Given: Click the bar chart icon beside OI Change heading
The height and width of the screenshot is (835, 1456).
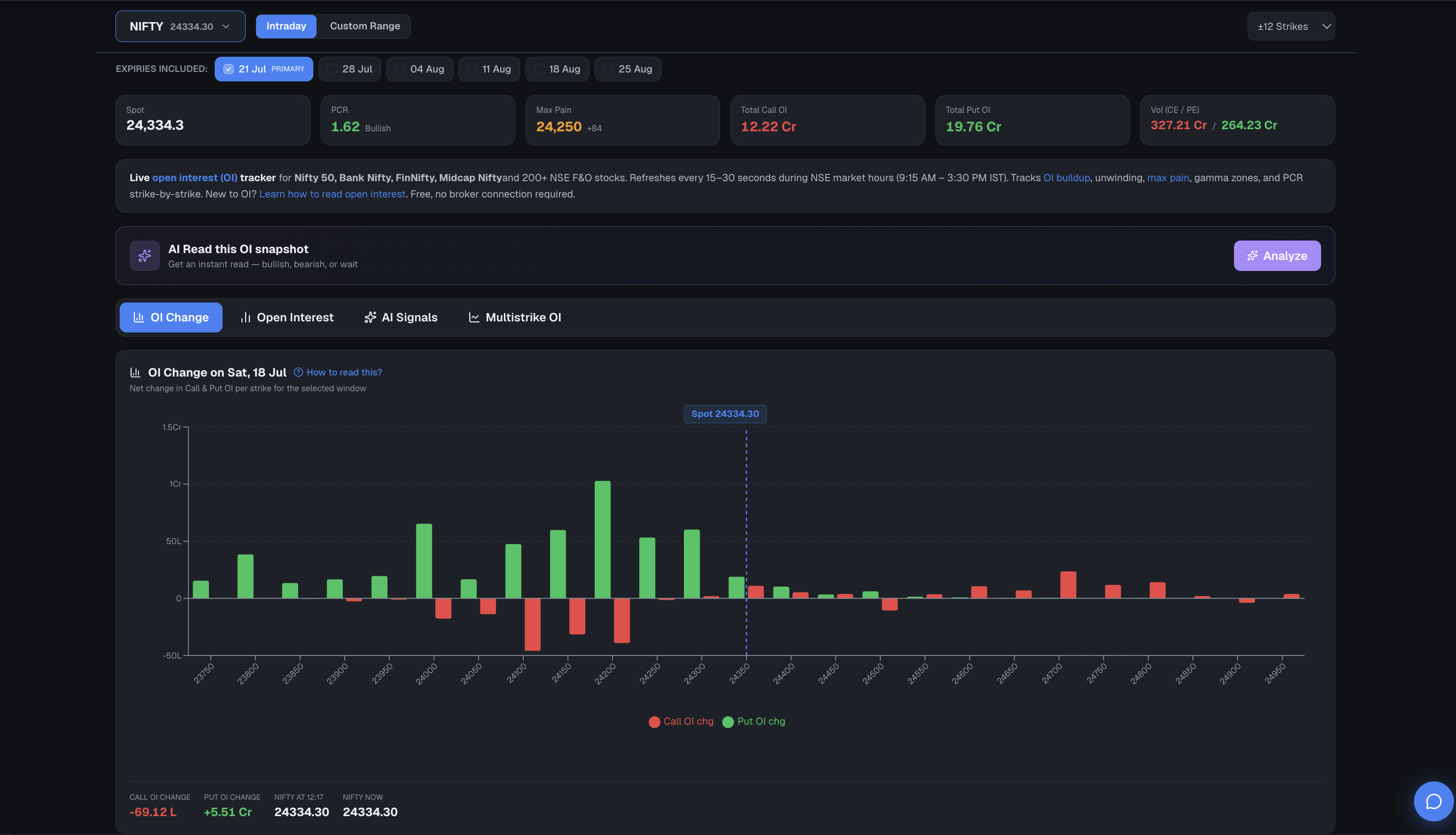Looking at the screenshot, I should pos(135,372).
